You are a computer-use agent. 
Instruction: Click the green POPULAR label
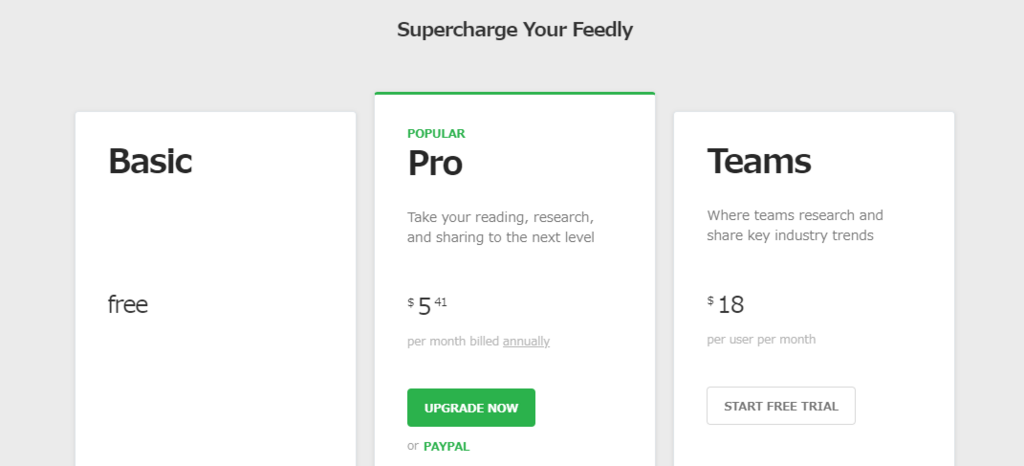point(436,133)
